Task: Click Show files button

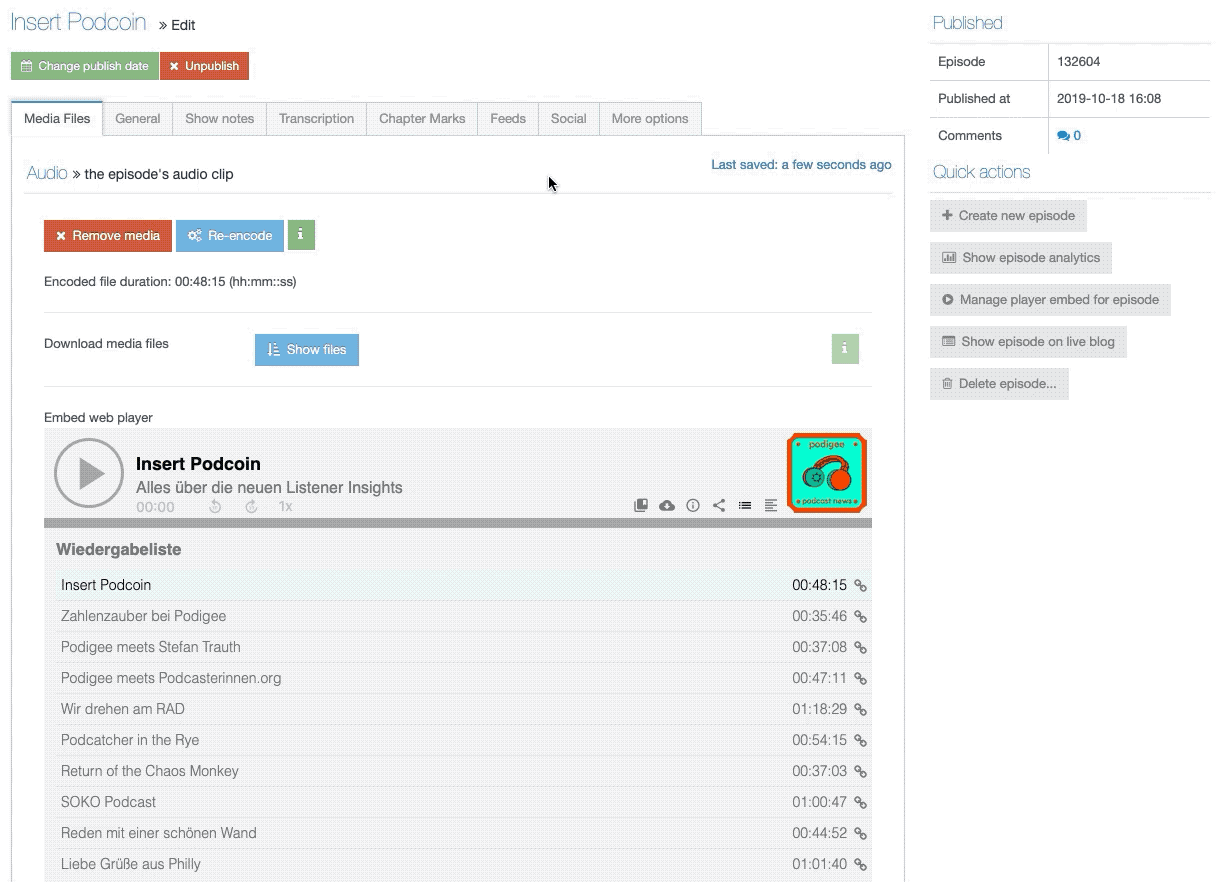Action: pos(307,350)
